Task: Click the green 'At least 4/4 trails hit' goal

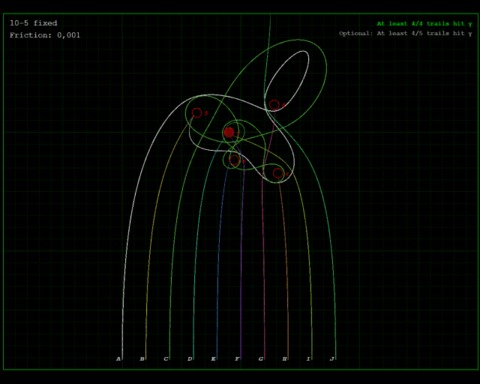Action: point(424,24)
